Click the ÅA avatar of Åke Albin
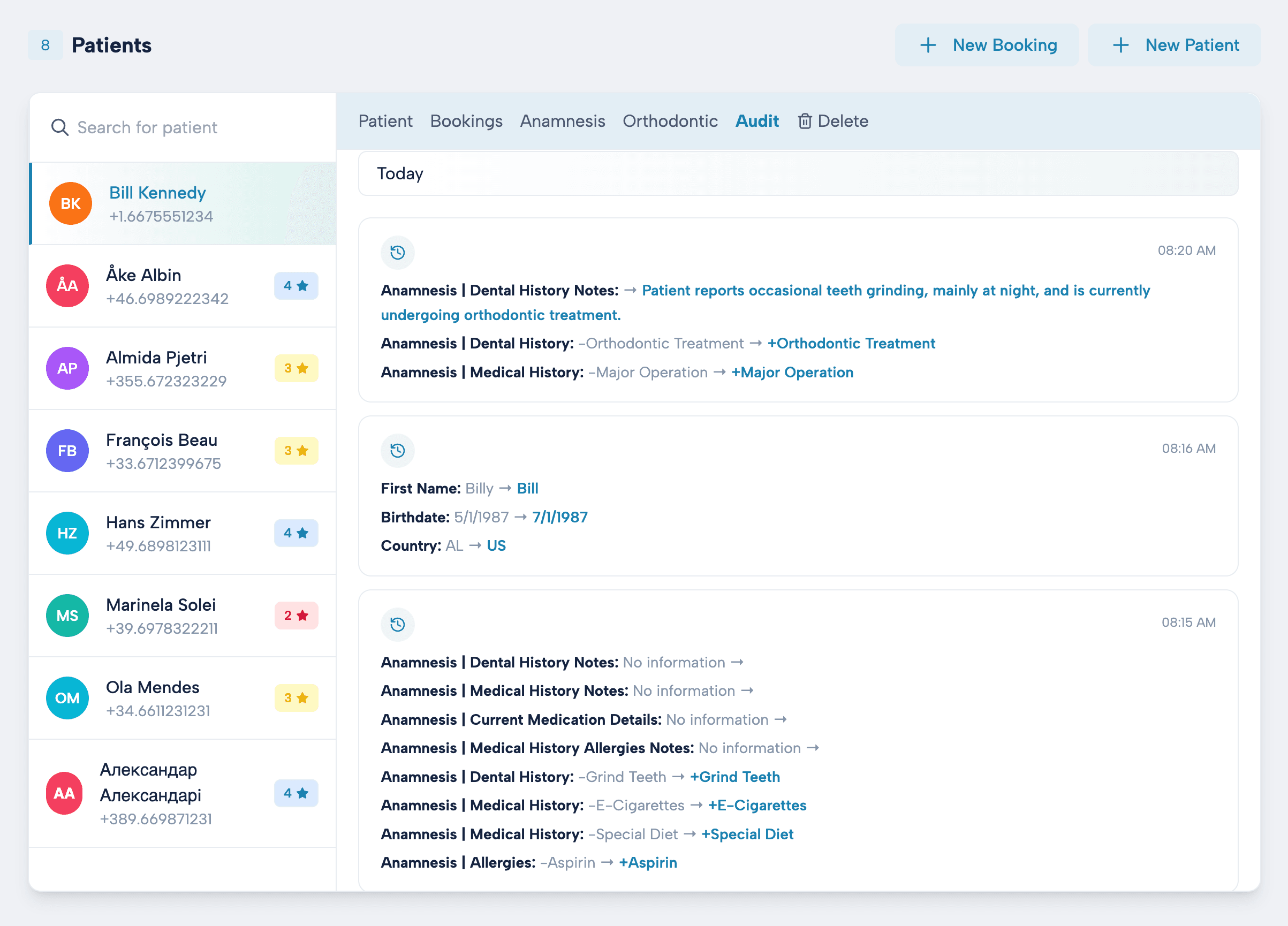Image resolution: width=1288 pixels, height=926 pixels. [x=67, y=286]
